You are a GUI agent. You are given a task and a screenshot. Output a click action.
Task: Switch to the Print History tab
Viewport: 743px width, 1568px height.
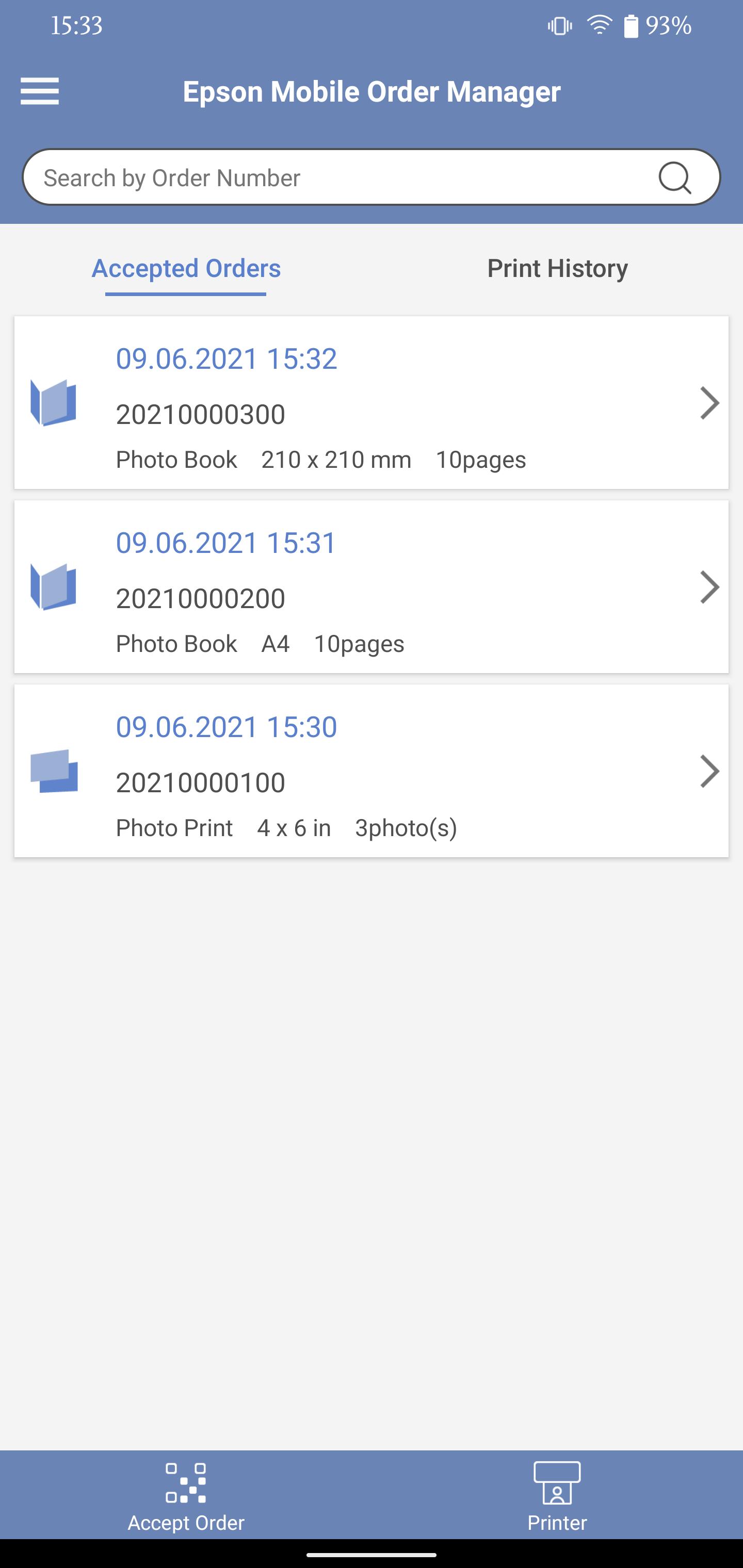557,268
